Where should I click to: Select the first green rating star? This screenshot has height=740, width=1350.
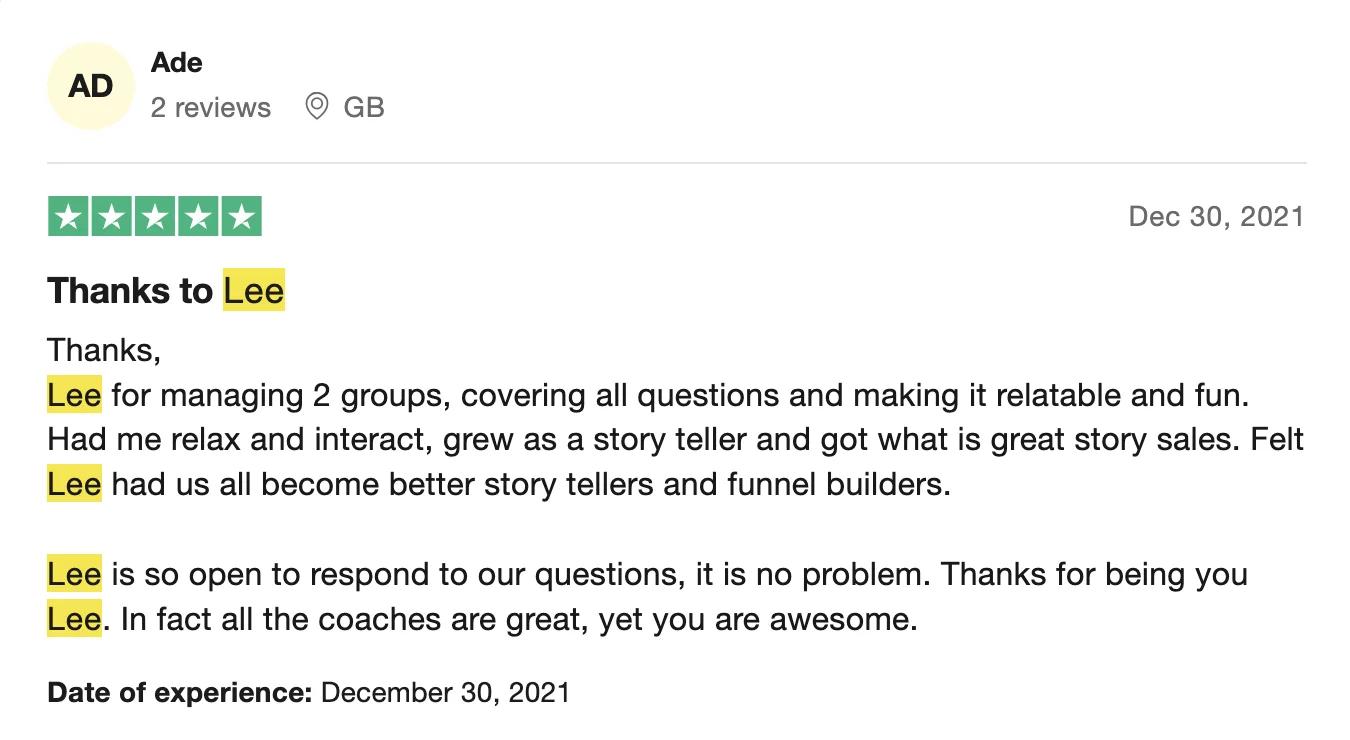coord(68,216)
